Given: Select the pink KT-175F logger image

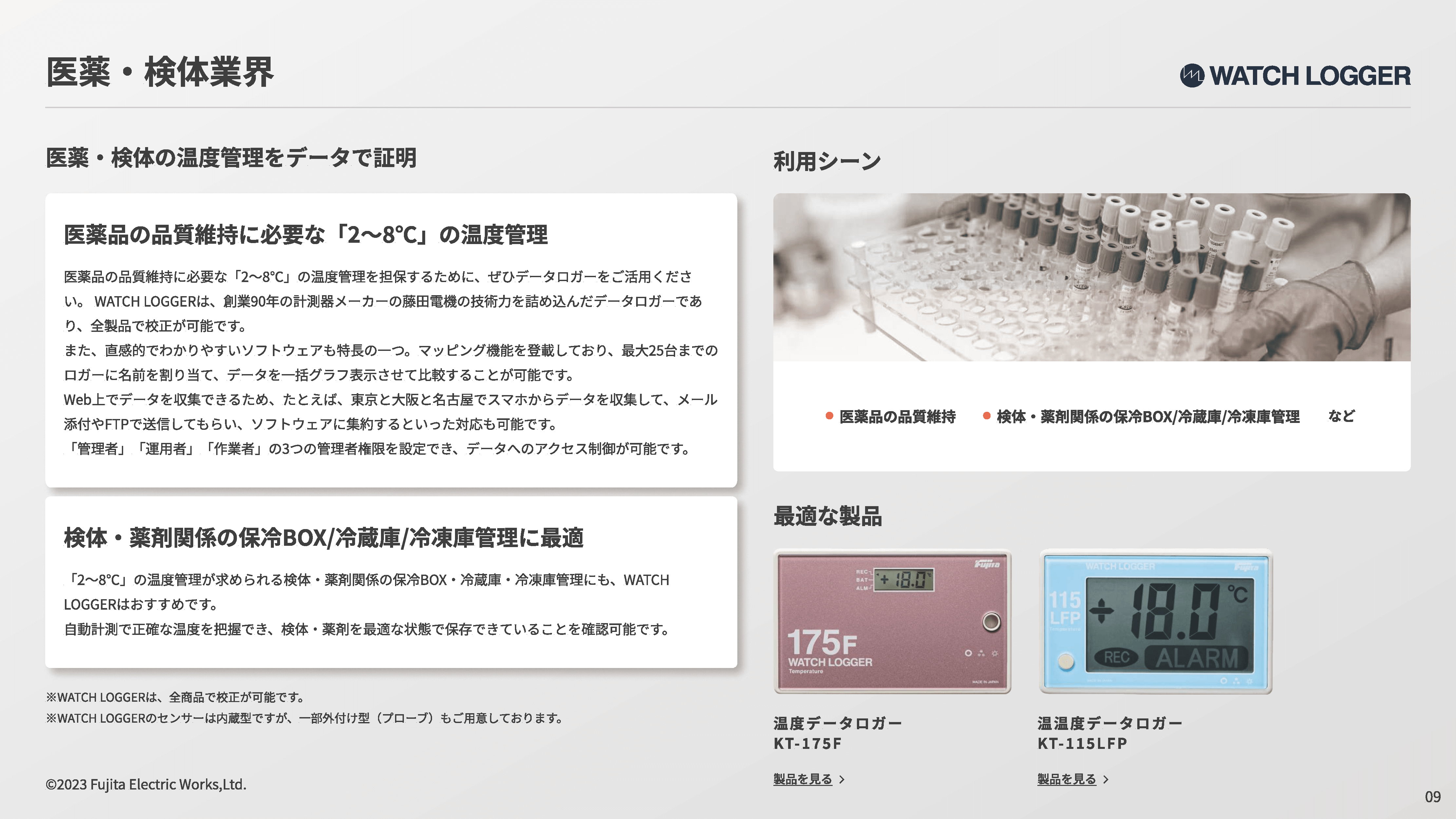Looking at the screenshot, I should point(892,622).
